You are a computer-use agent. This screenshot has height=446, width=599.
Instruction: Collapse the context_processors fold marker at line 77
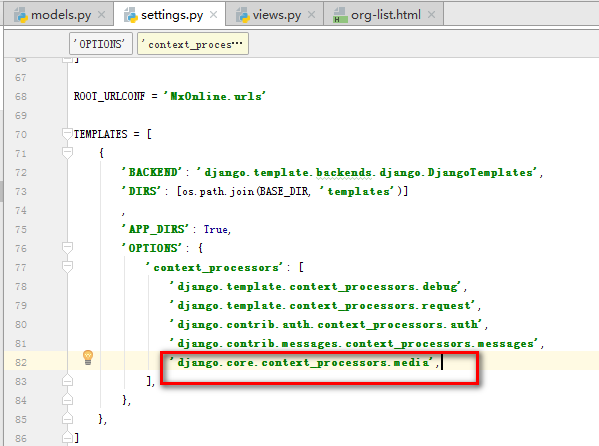pos(67,267)
